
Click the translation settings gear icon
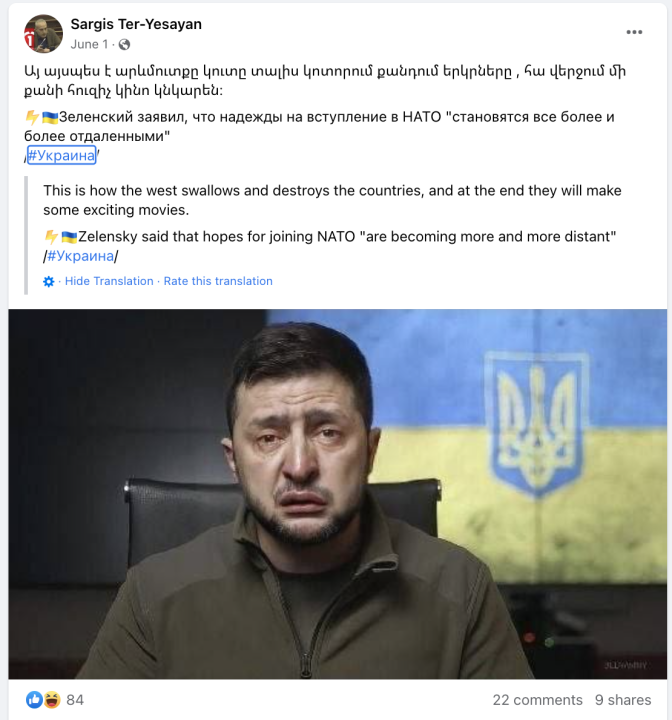point(49,281)
